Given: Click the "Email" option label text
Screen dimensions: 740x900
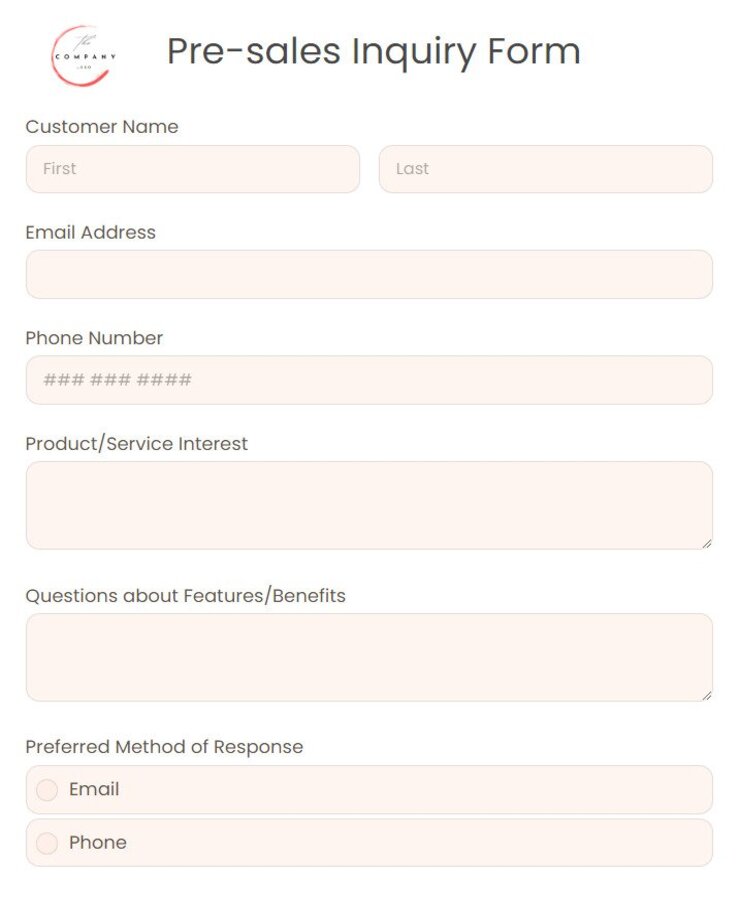Looking at the screenshot, I should pos(94,789).
